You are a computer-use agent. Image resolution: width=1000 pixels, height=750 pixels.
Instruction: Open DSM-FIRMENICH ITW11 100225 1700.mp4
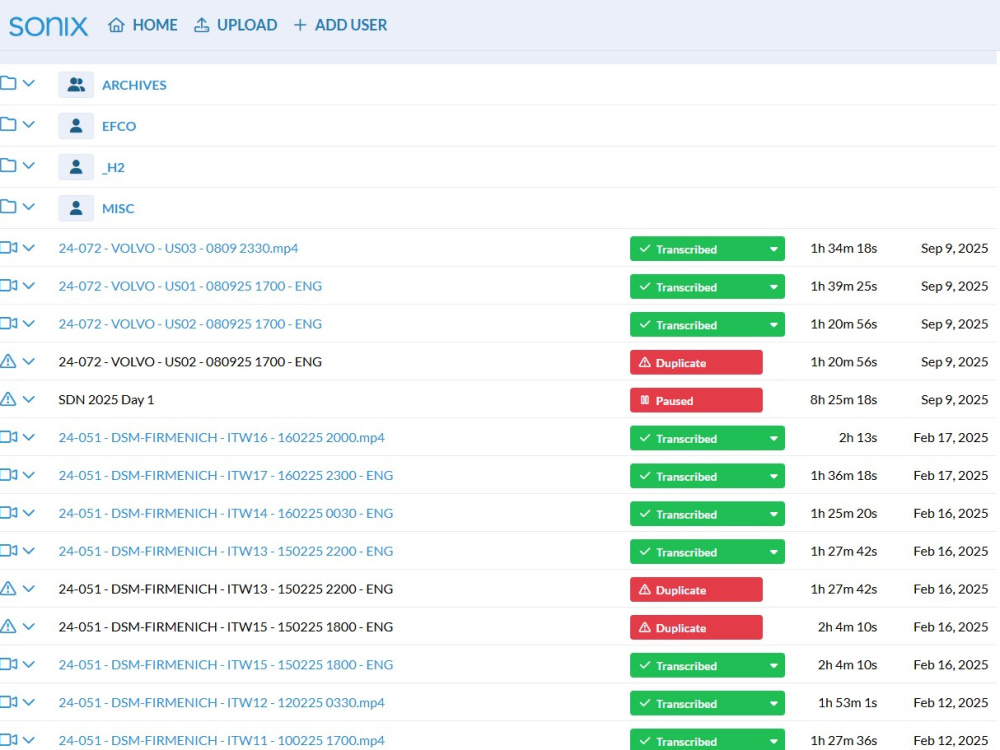tap(222, 740)
